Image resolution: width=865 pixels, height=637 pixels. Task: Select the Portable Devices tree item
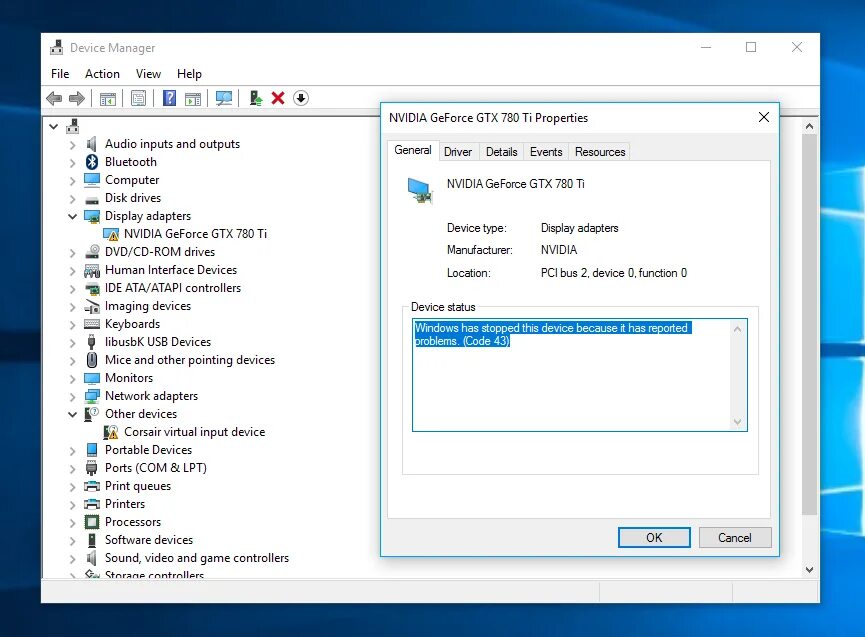pyautogui.click(x=148, y=450)
